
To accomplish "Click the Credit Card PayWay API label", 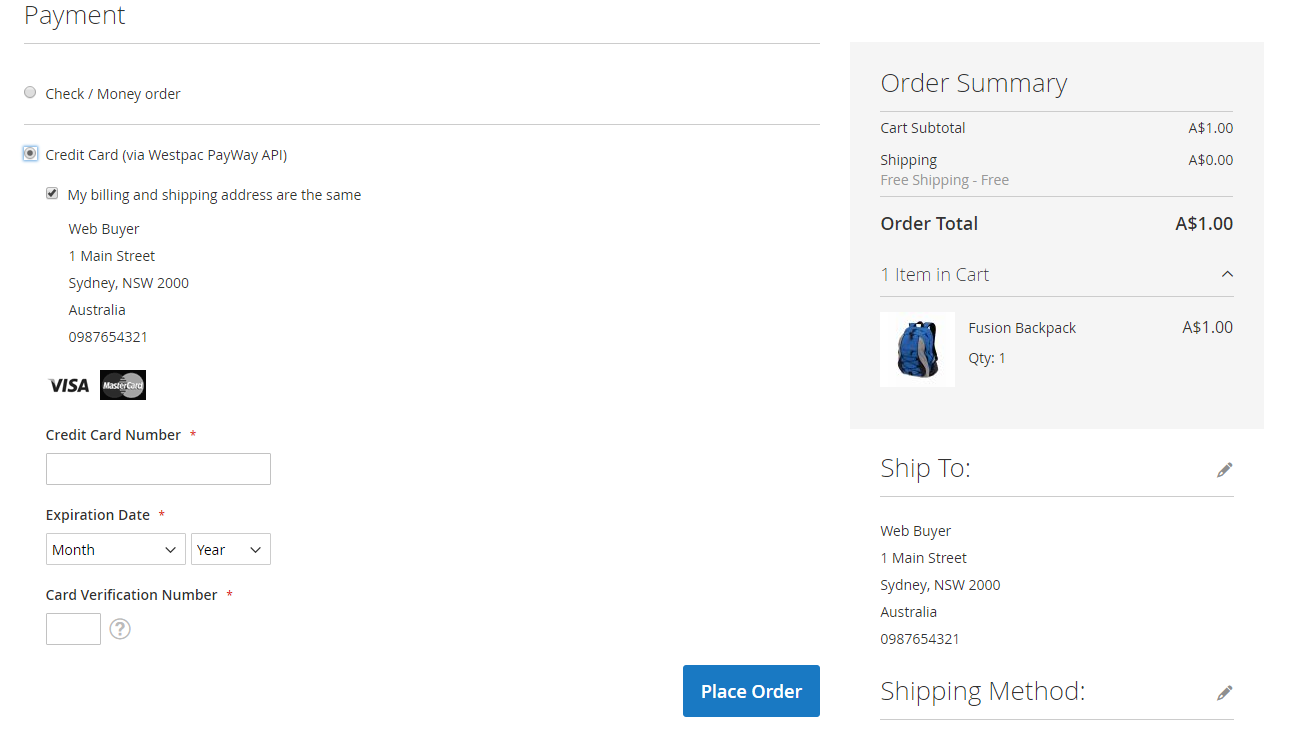I will coord(166,155).
